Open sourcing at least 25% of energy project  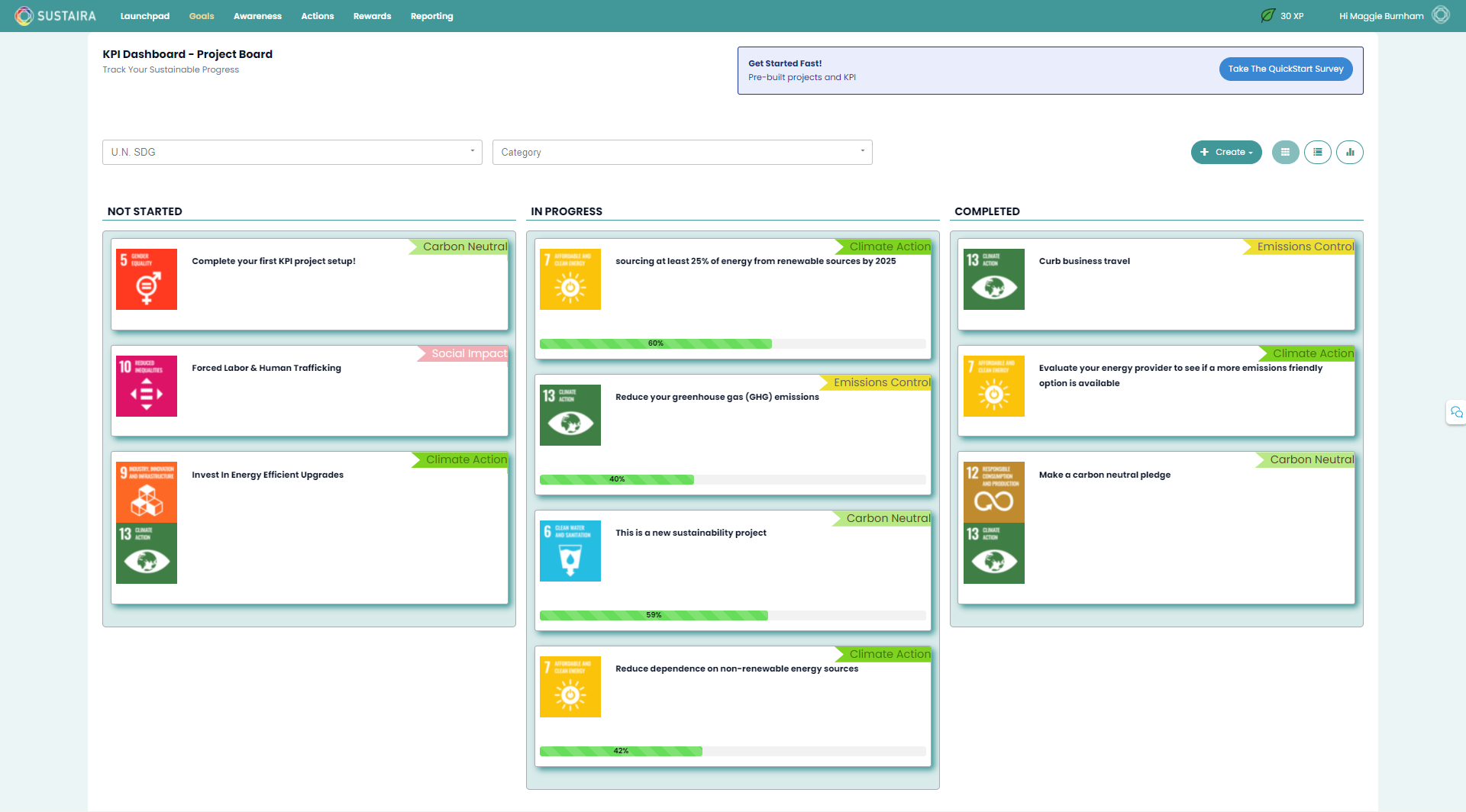coord(756,261)
